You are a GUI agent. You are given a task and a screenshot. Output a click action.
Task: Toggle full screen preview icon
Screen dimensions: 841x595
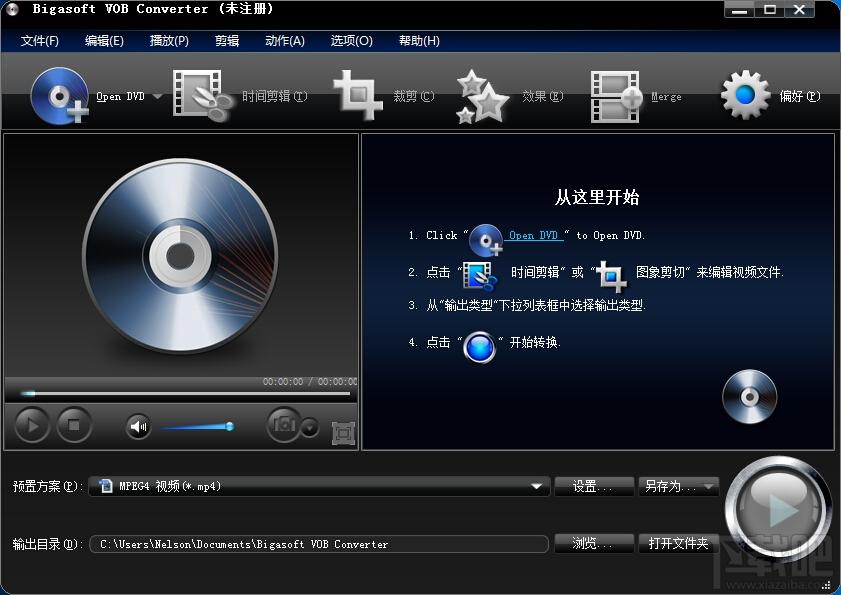[x=343, y=434]
